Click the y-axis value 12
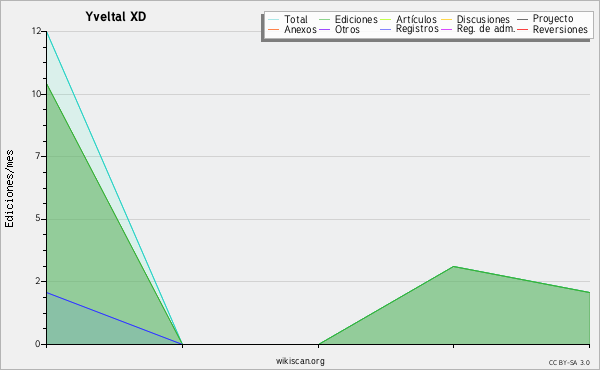600x370 pixels. 36,31
